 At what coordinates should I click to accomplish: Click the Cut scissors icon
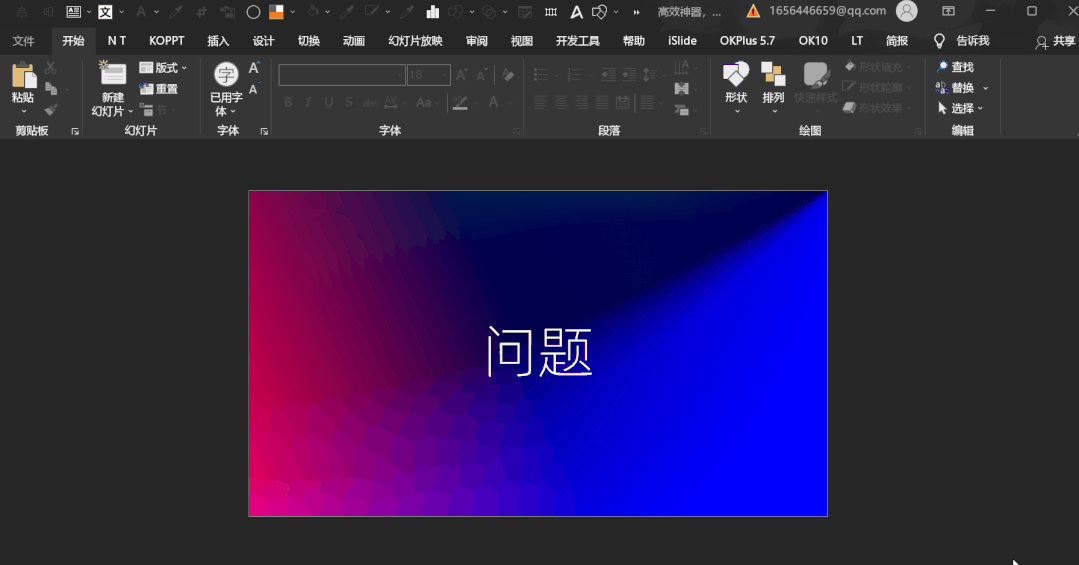(51, 67)
